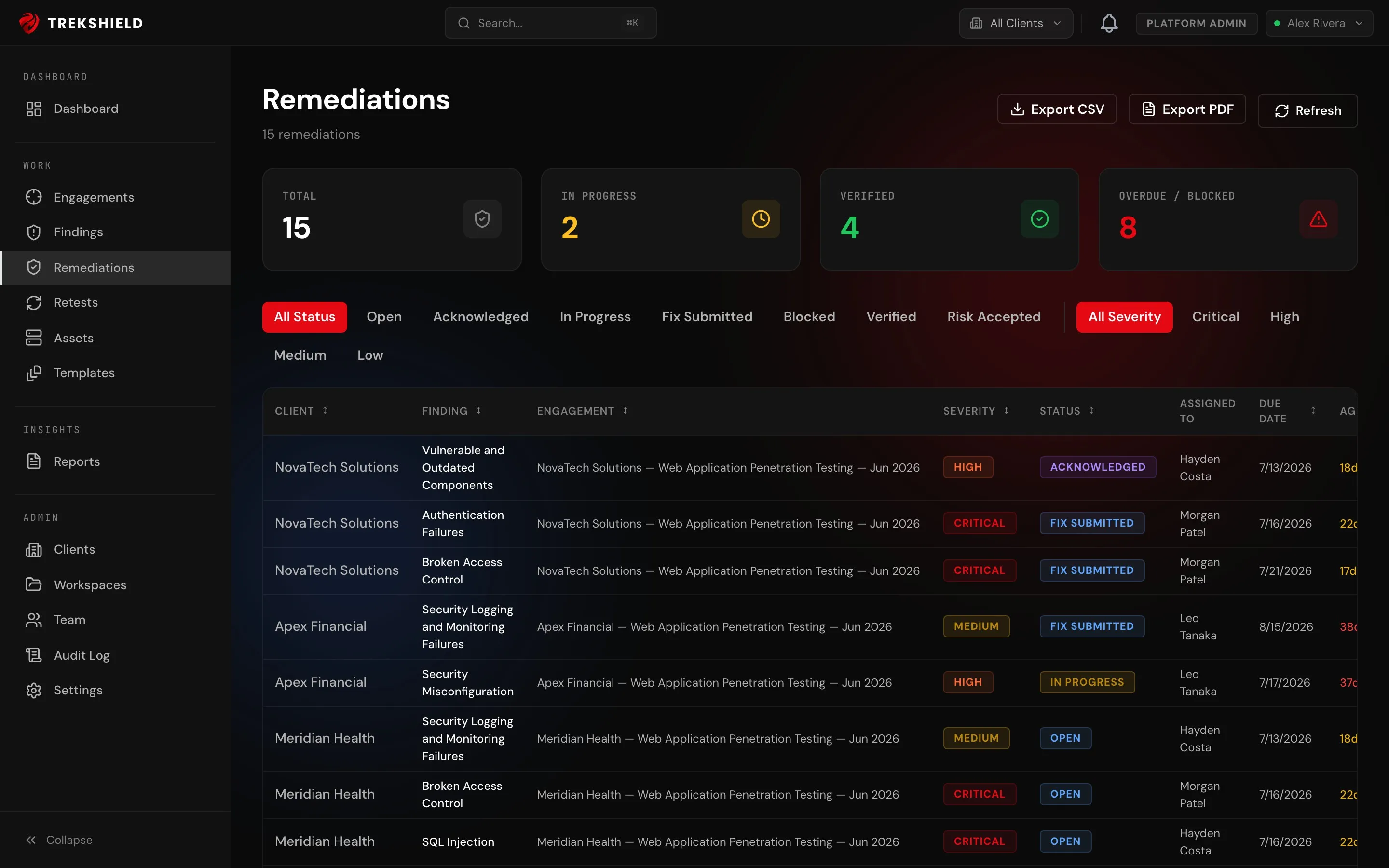Select the All Severity filter
Viewport: 1389px width, 868px height.
pyautogui.click(x=1124, y=317)
